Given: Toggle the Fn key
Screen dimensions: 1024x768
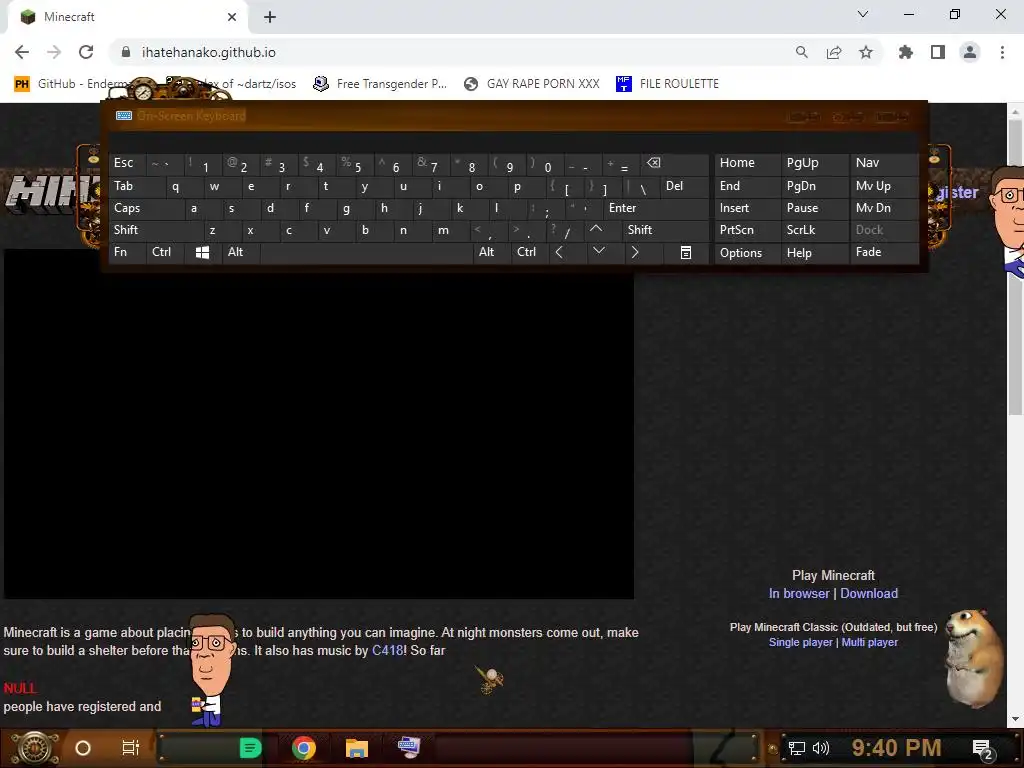Looking at the screenshot, I should (x=127, y=252).
